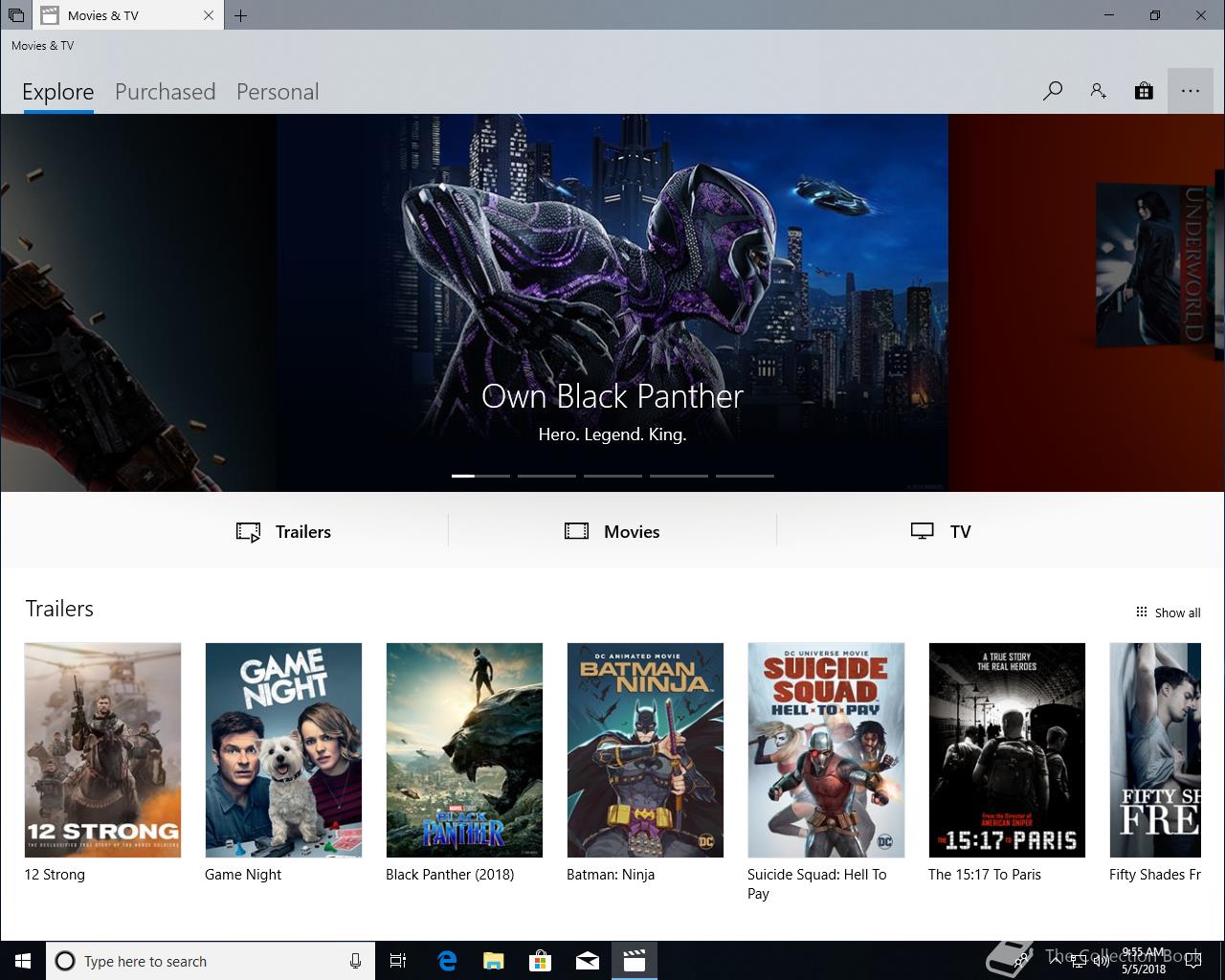Close the Movies & TV tab
Image resolution: width=1225 pixels, height=980 pixels.
point(209,15)
